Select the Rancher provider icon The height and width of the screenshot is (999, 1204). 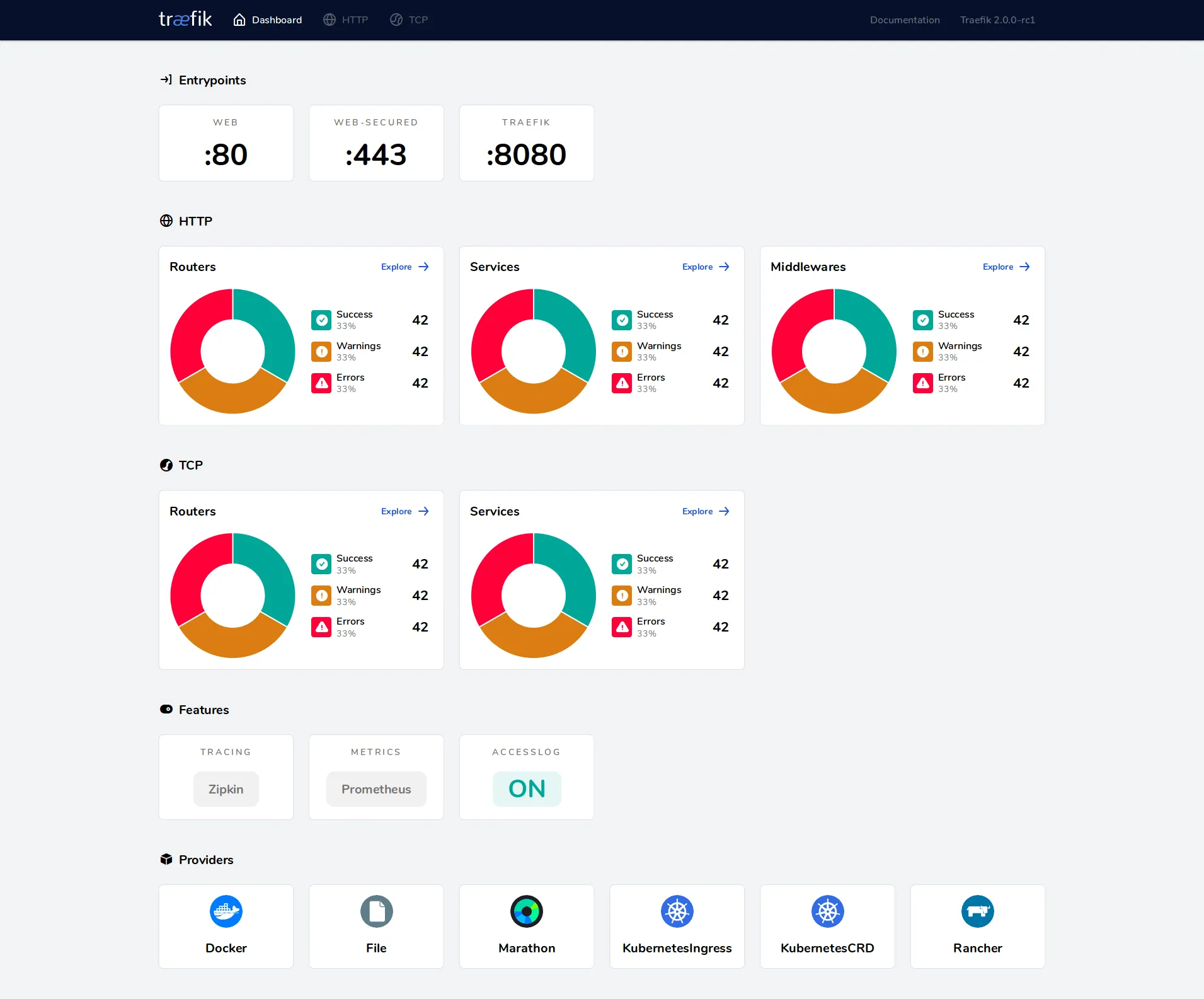[x=977, y=911]
